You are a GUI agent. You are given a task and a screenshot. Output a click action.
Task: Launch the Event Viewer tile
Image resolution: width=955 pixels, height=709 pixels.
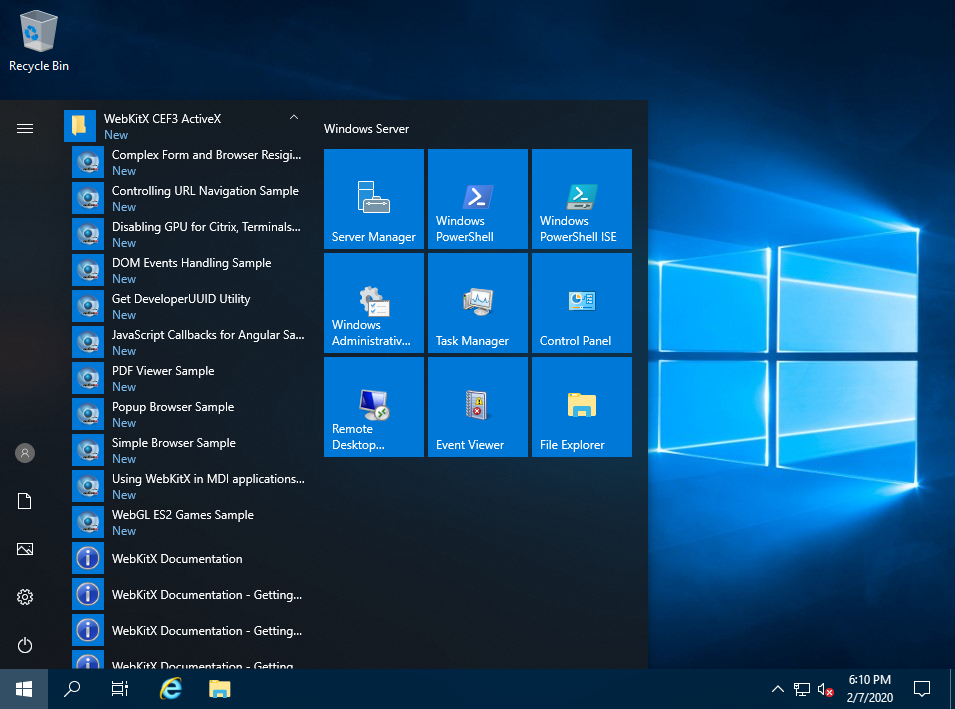click(x=478, y=407)
